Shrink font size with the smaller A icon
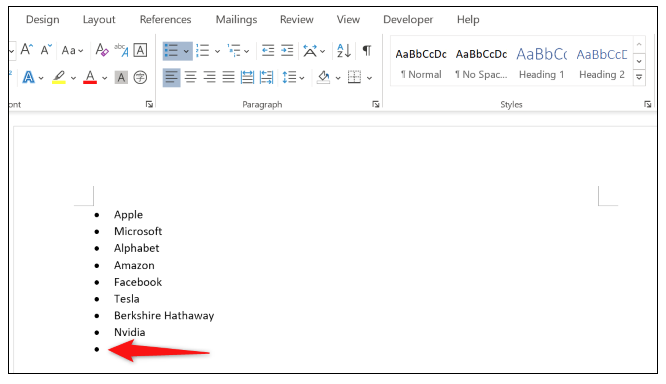Image resolution: width=666 pixels, height=384 pixels. [46, 50]
